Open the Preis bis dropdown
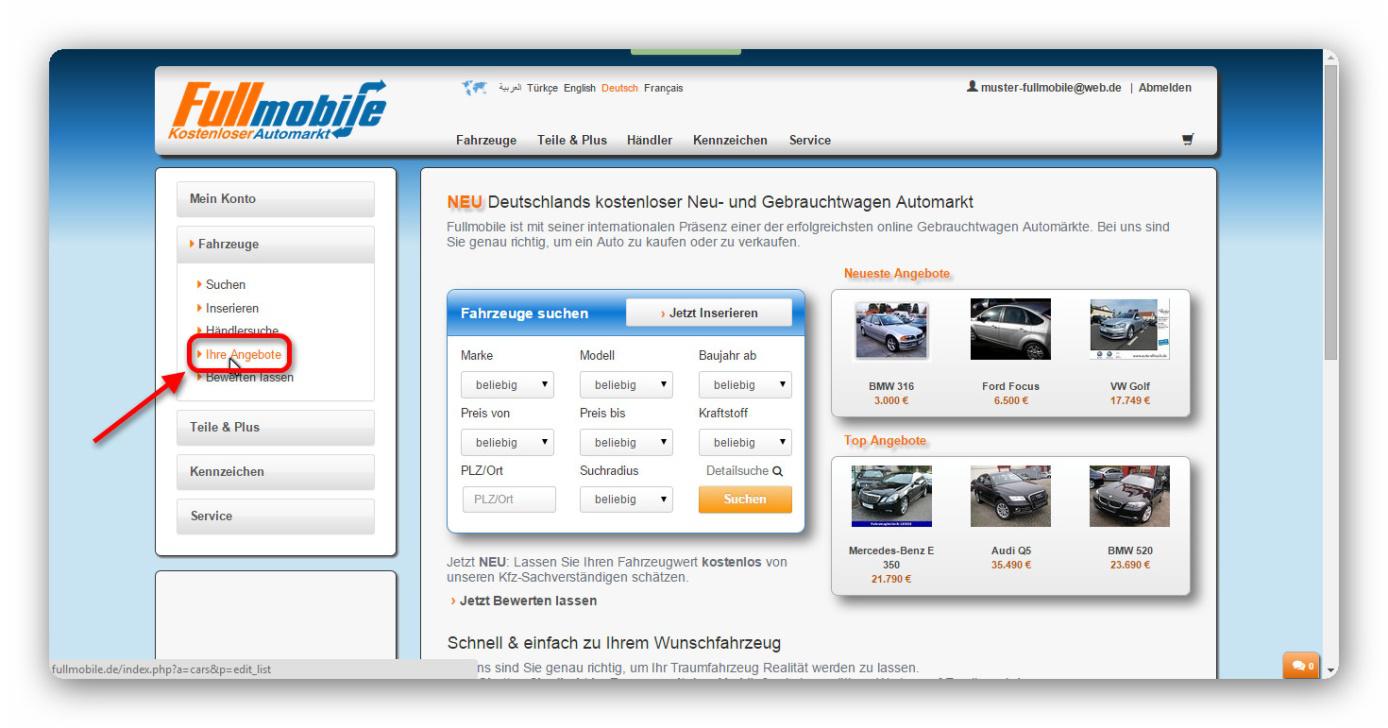This screenshot has width=1388, height=728. click(x=626, y=441)
